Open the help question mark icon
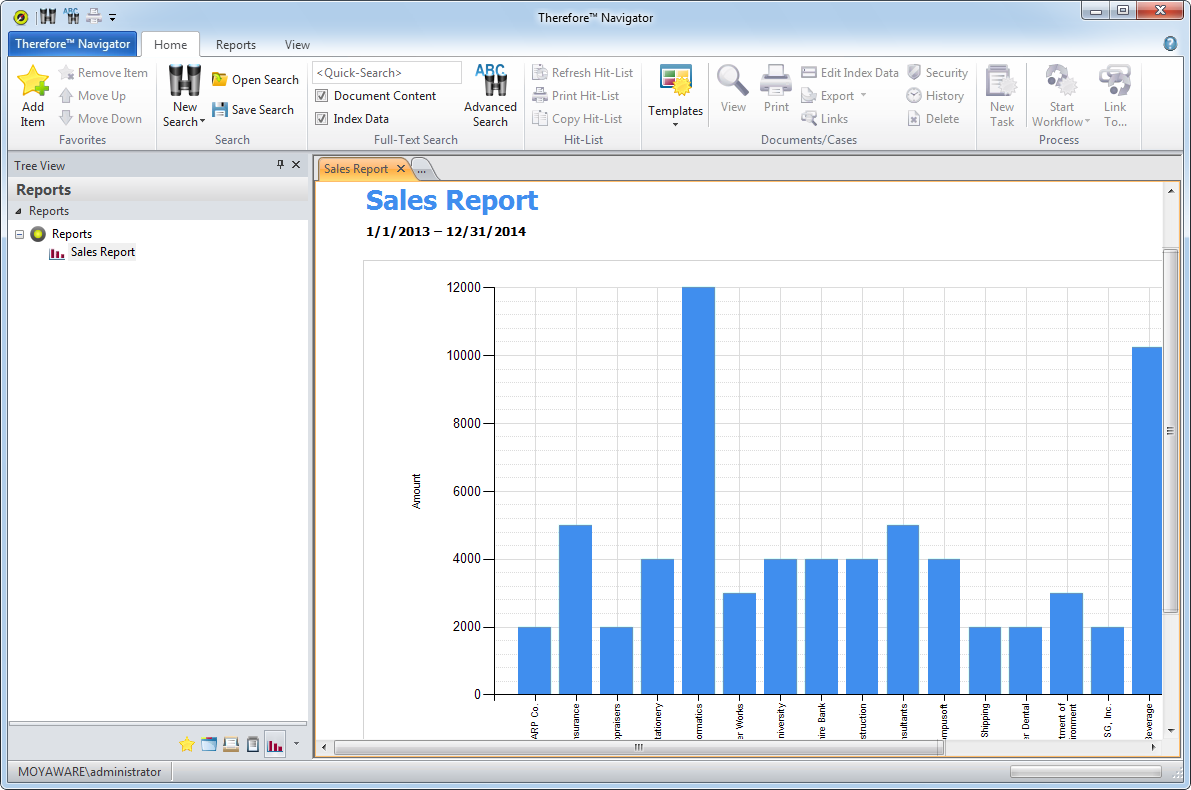Viewport: 1191px width, 790px height. 1170,44
